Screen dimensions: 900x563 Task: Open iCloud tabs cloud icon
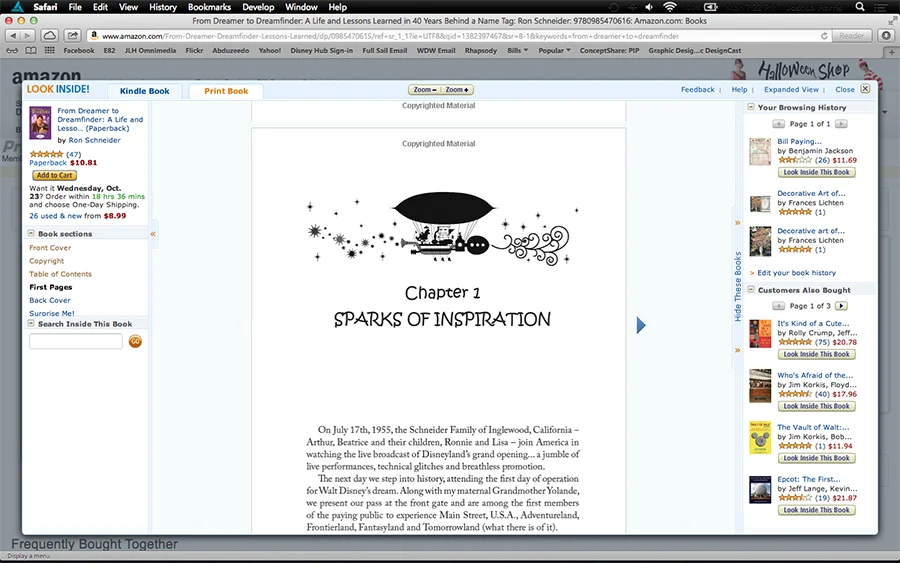click(x=50, y=36)
